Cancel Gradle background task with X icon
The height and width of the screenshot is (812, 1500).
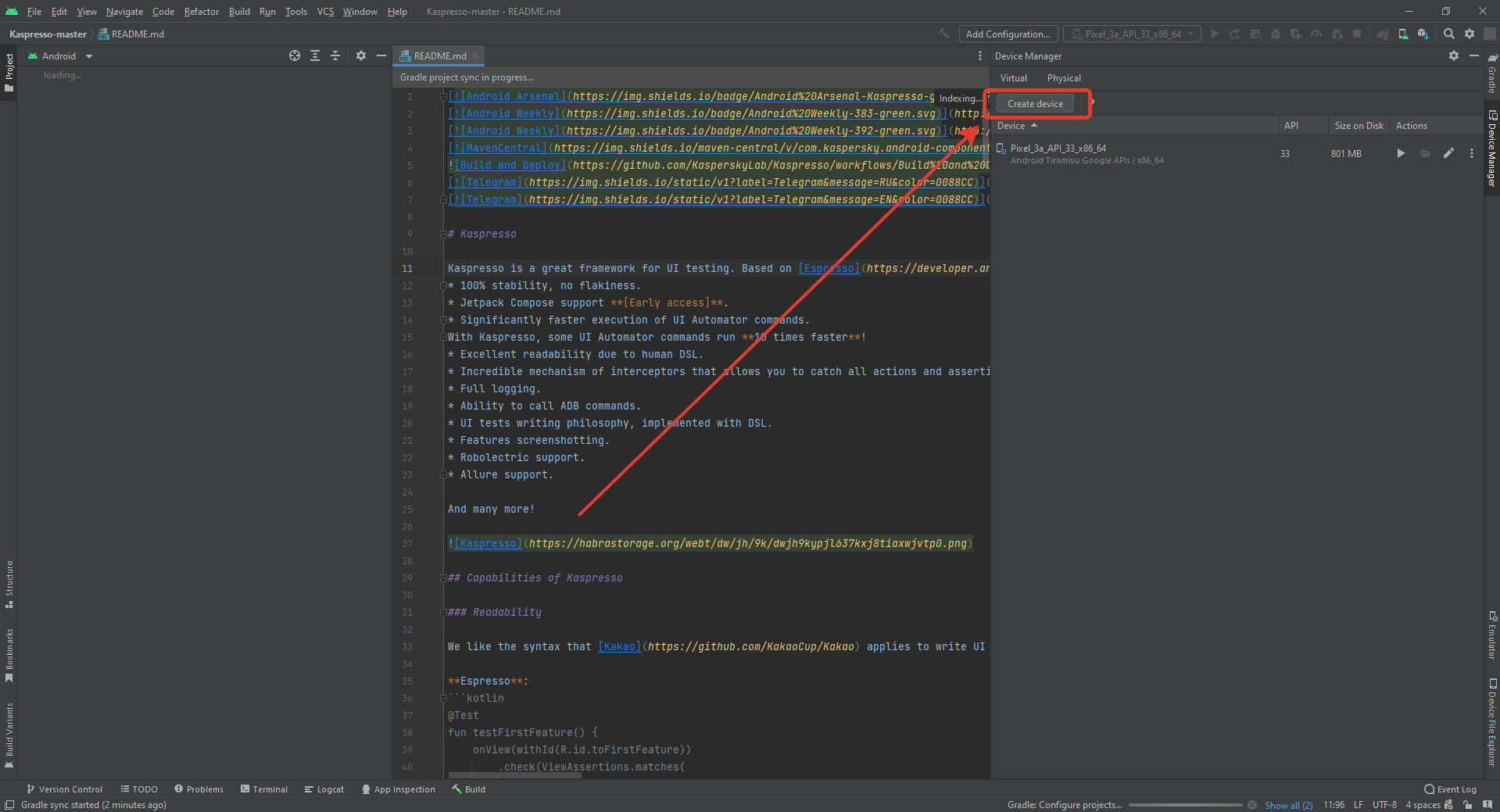click(1252, 805)
